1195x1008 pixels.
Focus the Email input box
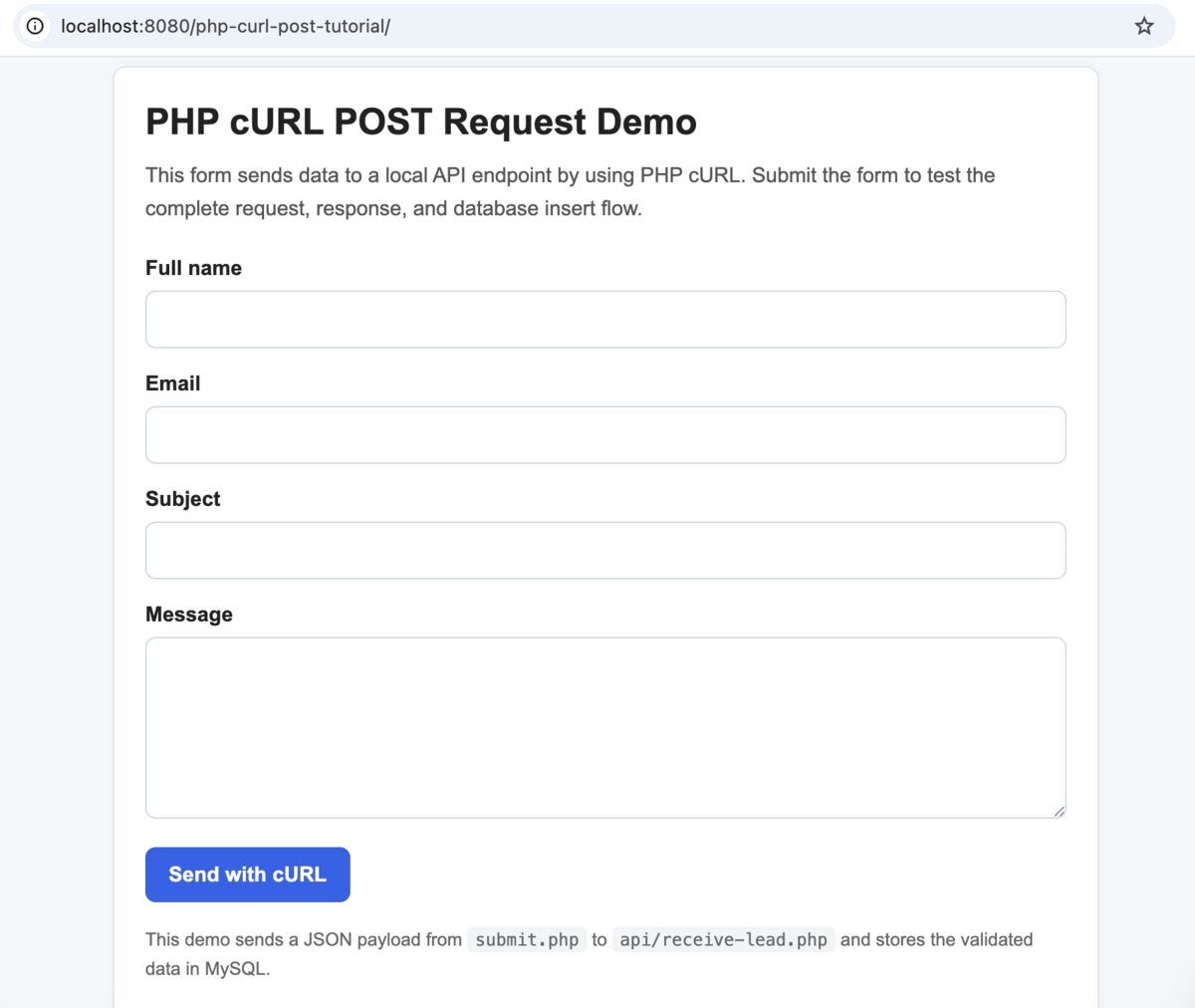tap(605, 435)
